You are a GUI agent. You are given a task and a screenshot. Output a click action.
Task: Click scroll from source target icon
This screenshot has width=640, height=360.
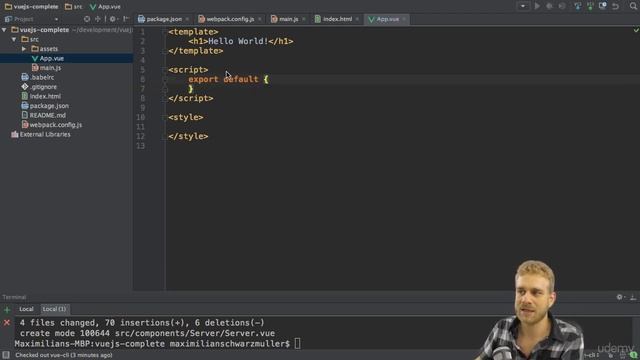coord(87,19)
